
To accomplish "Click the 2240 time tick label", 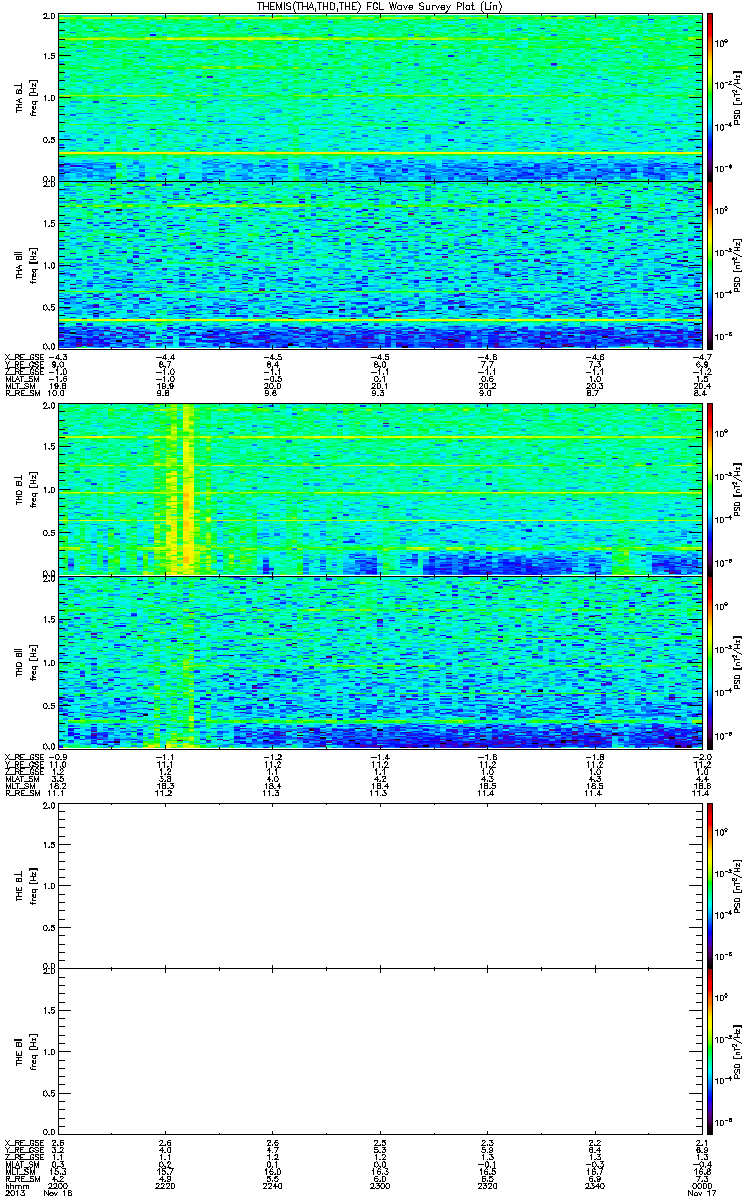I will coord(272,1186).
